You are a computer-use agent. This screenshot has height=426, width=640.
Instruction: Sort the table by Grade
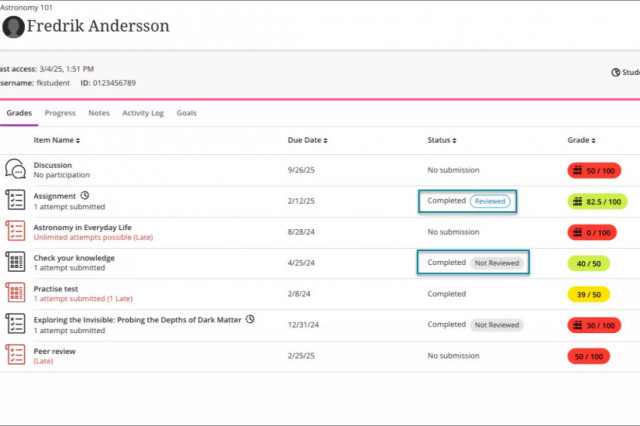pyautogui.click(x=581, y=140)
